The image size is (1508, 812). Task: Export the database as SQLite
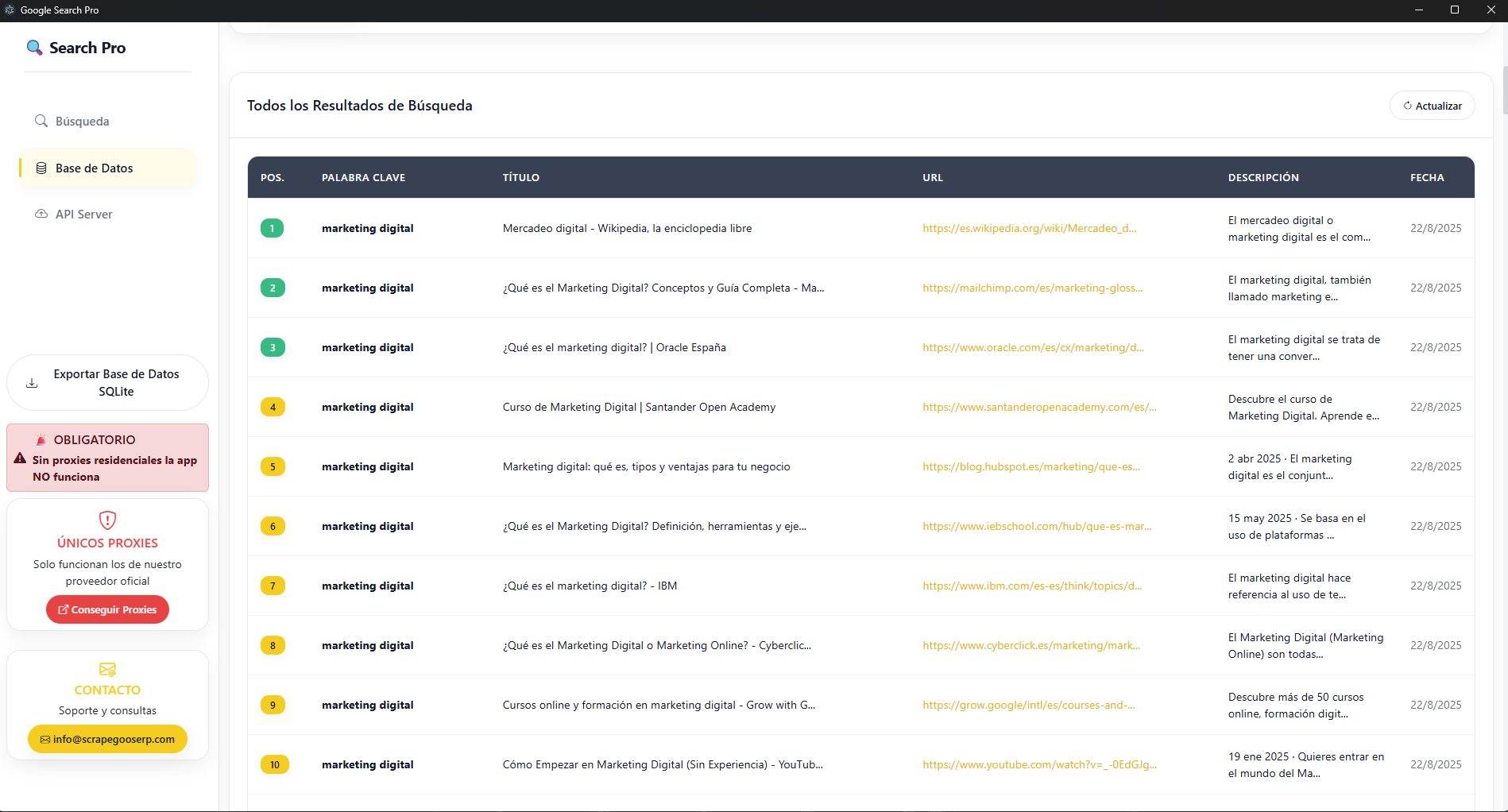pos(116,383)
